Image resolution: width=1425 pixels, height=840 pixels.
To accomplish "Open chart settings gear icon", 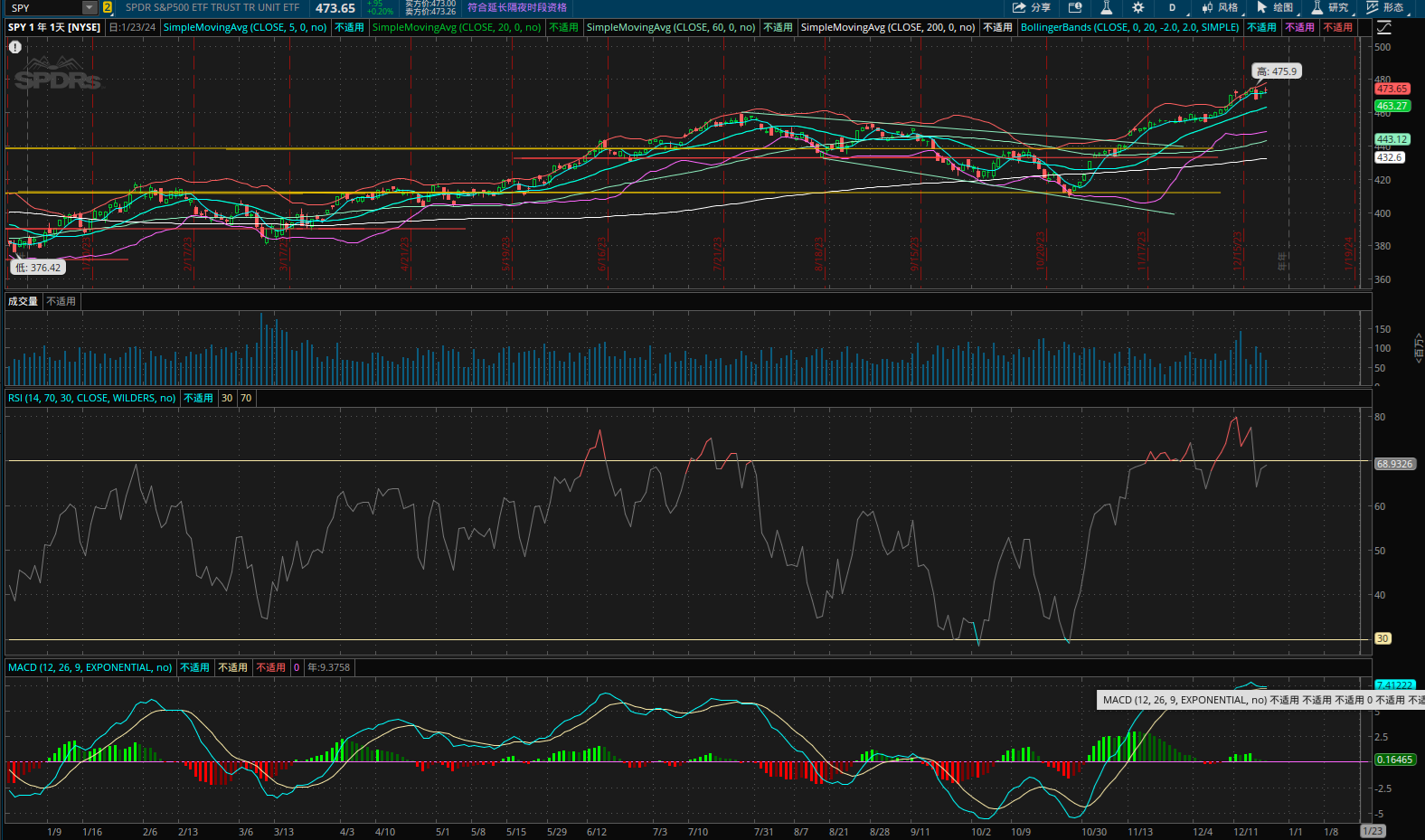I will pyautogui.click(x=1138, y=7).
